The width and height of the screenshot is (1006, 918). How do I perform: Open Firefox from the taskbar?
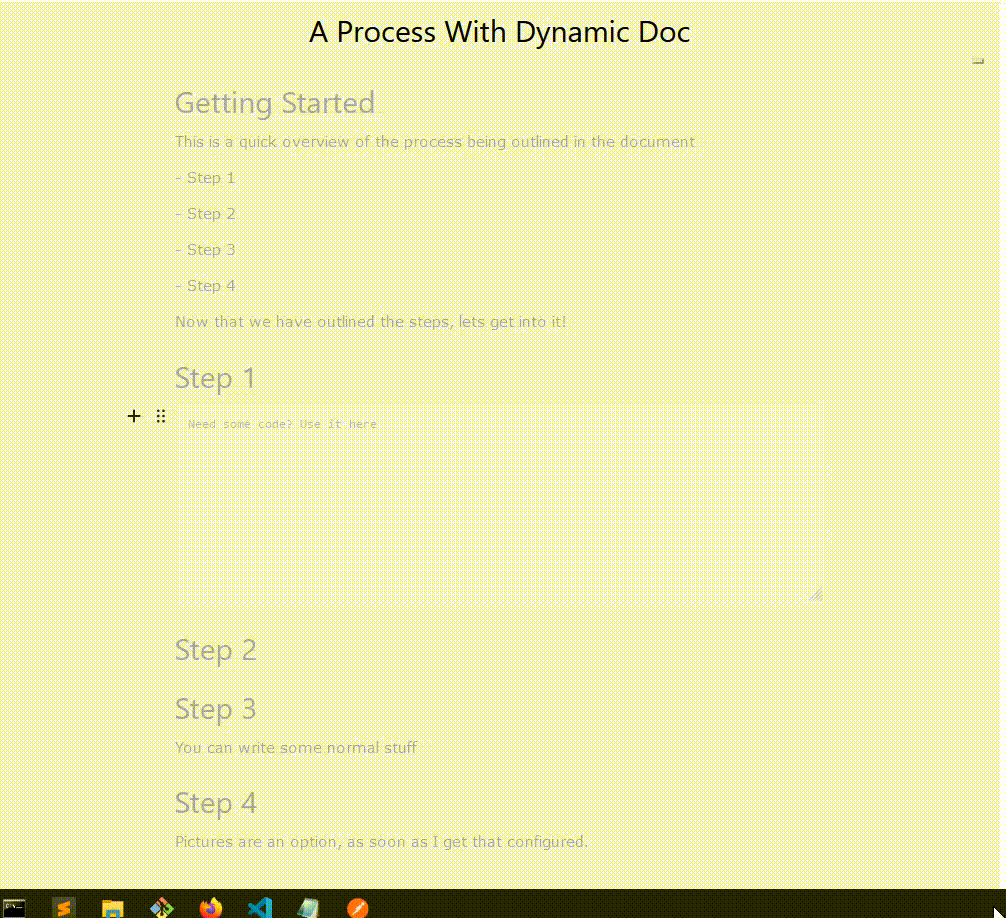coord(209,908)
